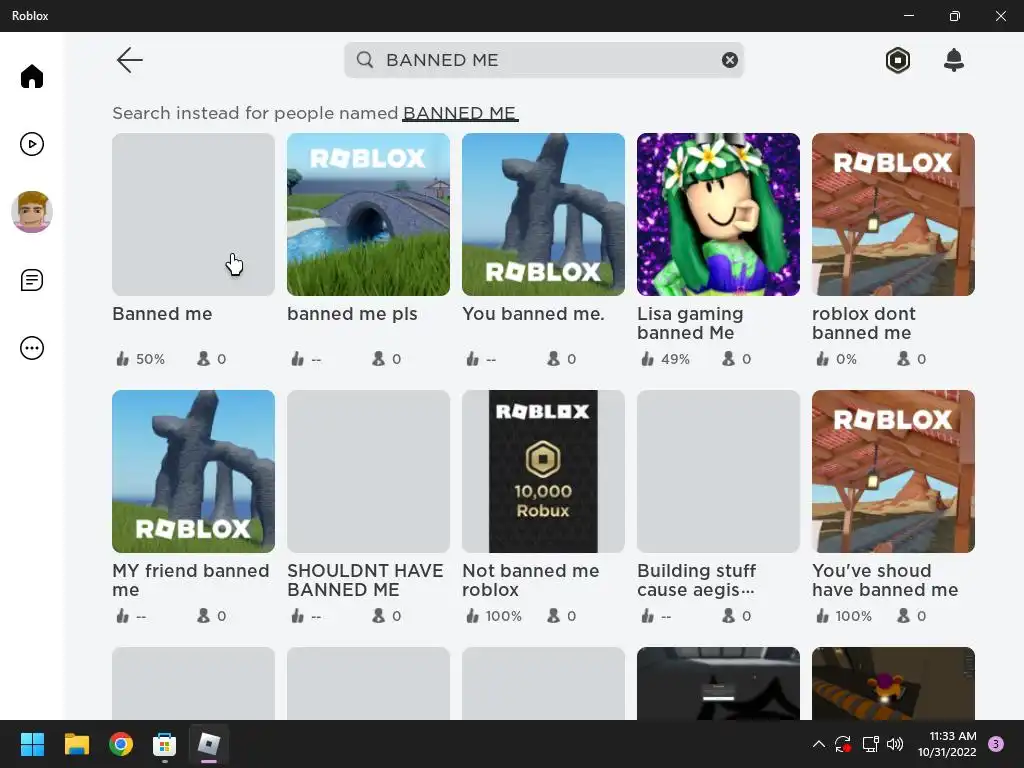Click thumbs-up icon under MY friend banned me
Screen dimensions: 1024x768
pyautogui.click(x=123, y=616)
